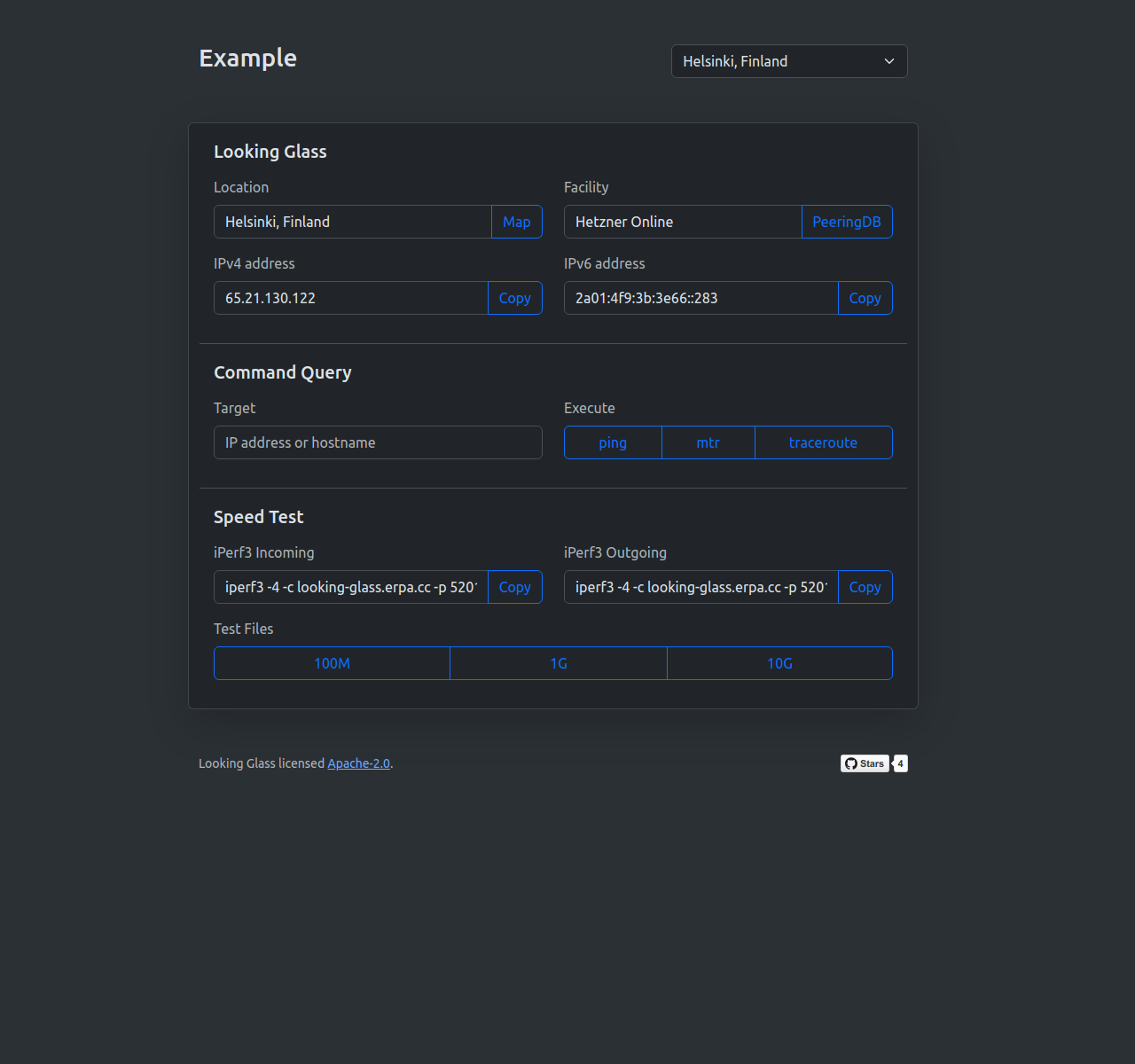Click the GitHub Stars badge icon
The height and width of the screenshot is (1064, 1135).
pyautogui.click(x=865, y=763)
